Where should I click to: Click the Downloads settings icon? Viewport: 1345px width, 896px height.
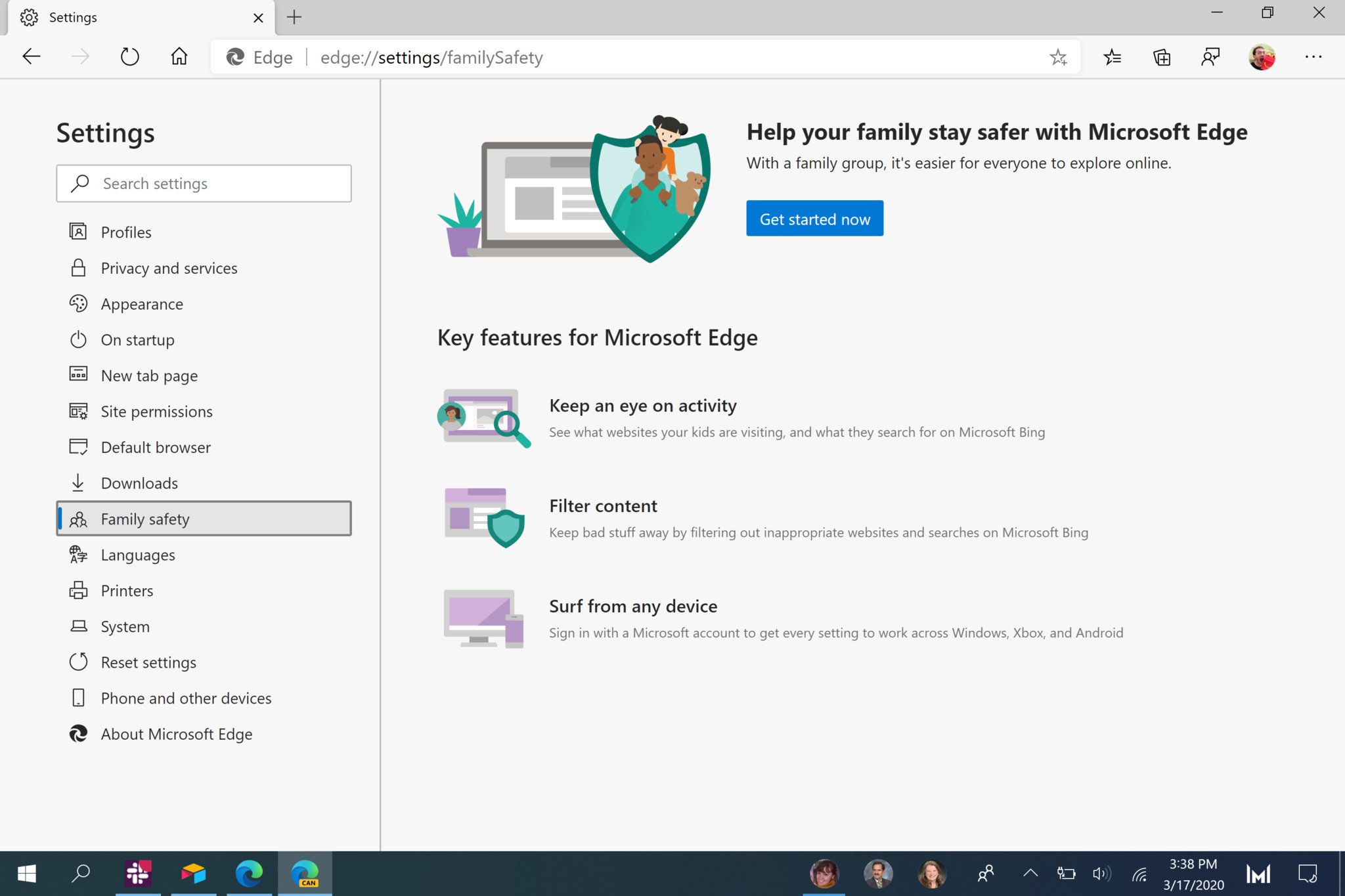[x=78, y=482]
